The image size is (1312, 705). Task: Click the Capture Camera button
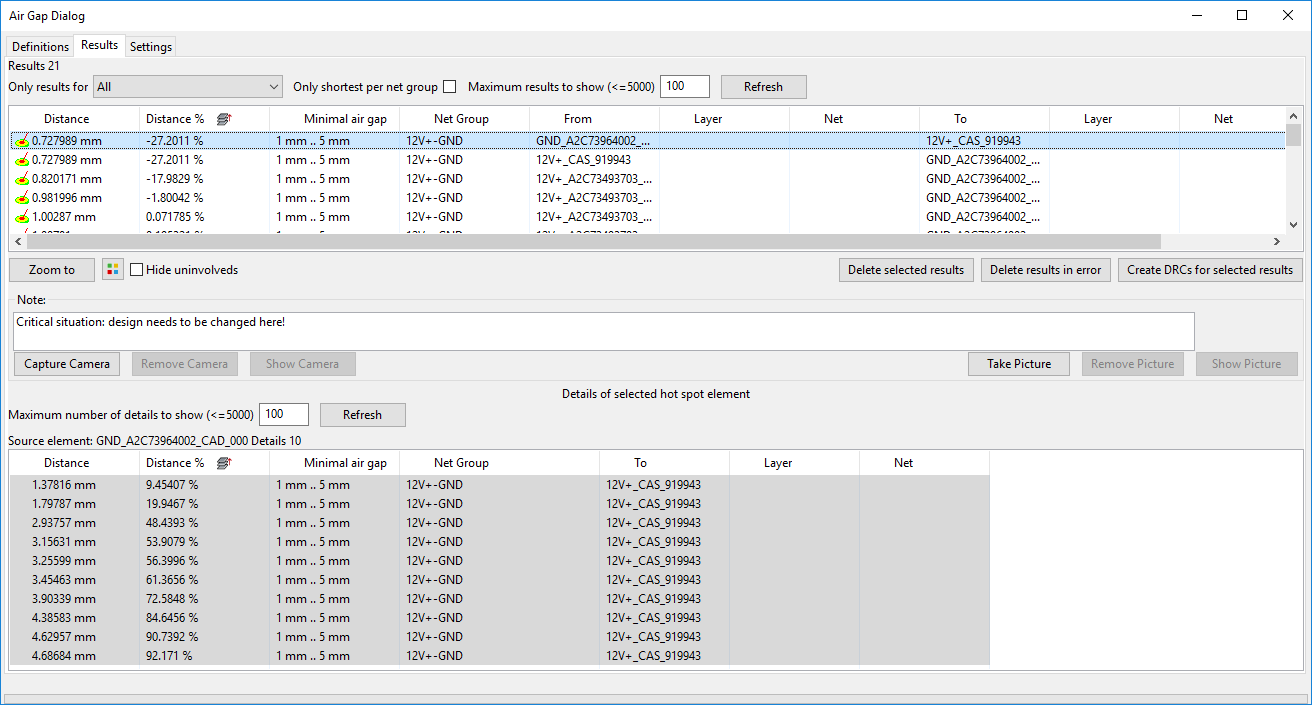[x=67, y=364]
